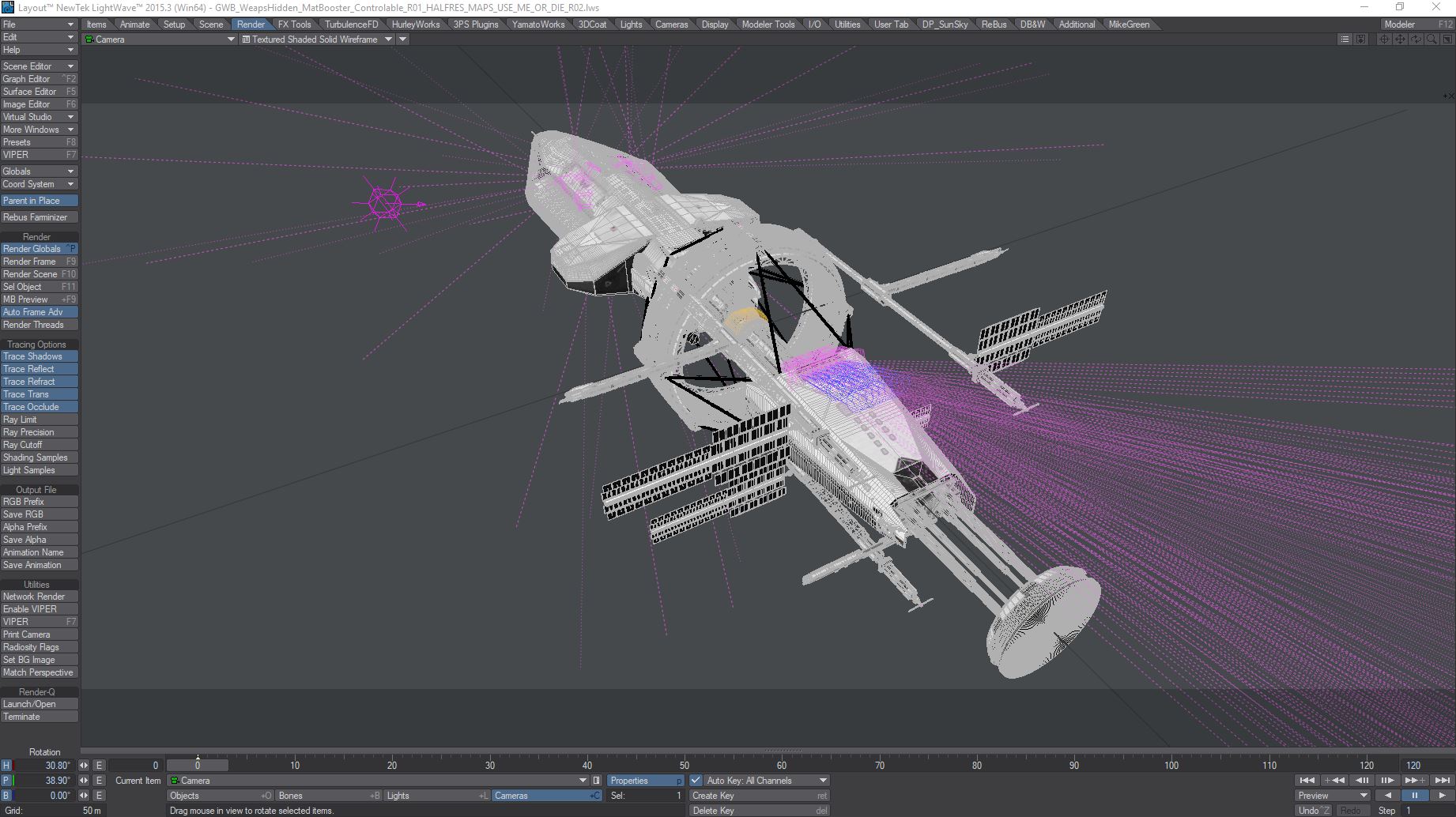Viewport: 1456px width, 817px height.
Task: Click the viewport rotate icon
Action: (x=1416, y=40)
